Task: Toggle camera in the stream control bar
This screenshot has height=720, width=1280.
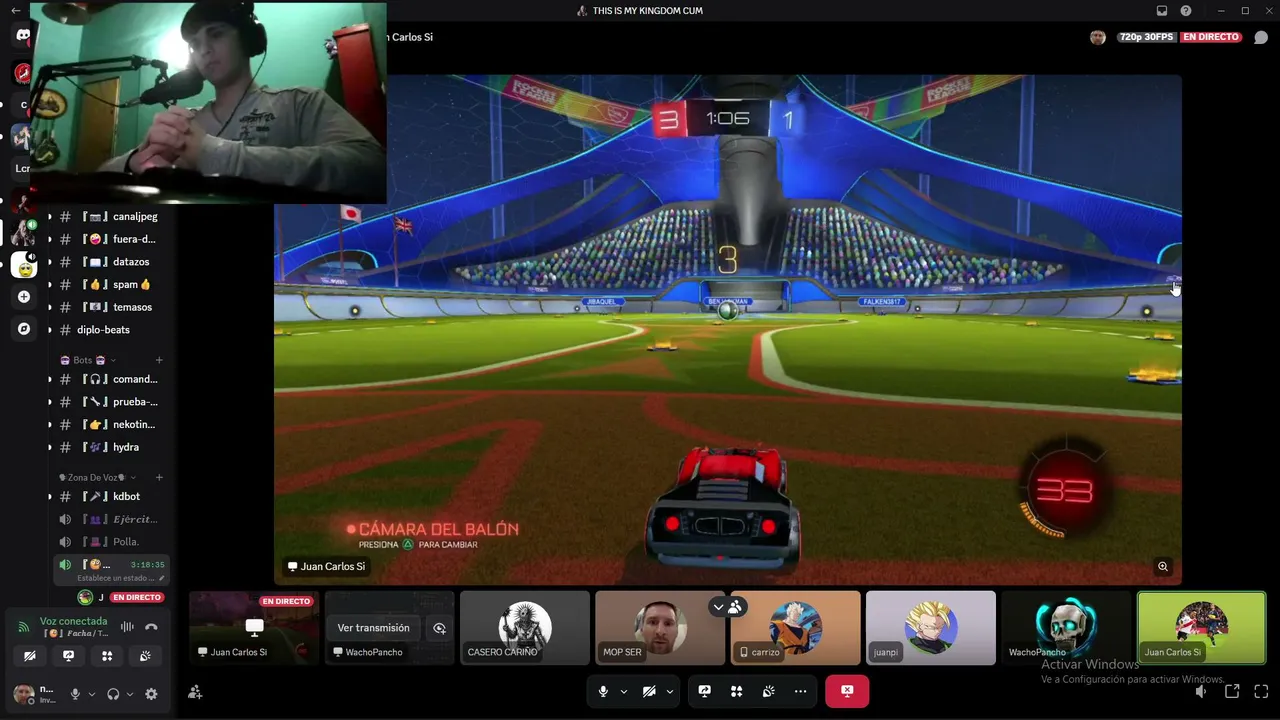Action: (x=649, y=691)
